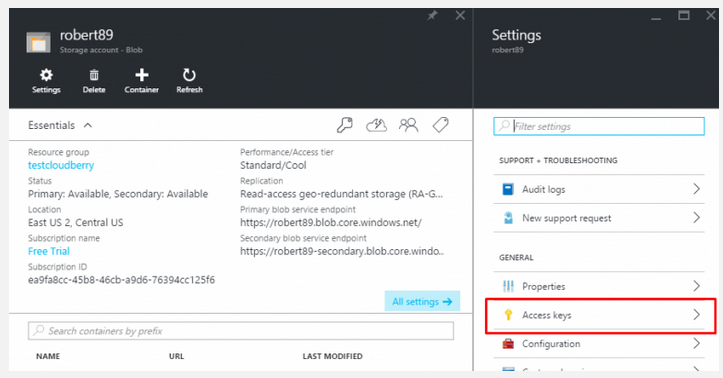Open the Properties settings entry
This screenshot has width=723, height=378.
click(x=599, y=286)
